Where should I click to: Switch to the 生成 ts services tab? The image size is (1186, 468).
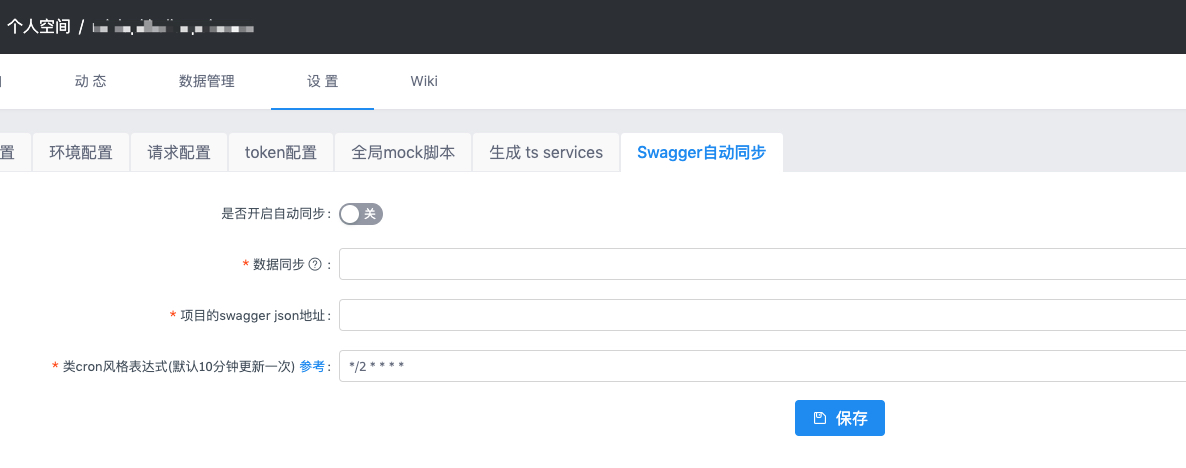[x=546, y=153]
